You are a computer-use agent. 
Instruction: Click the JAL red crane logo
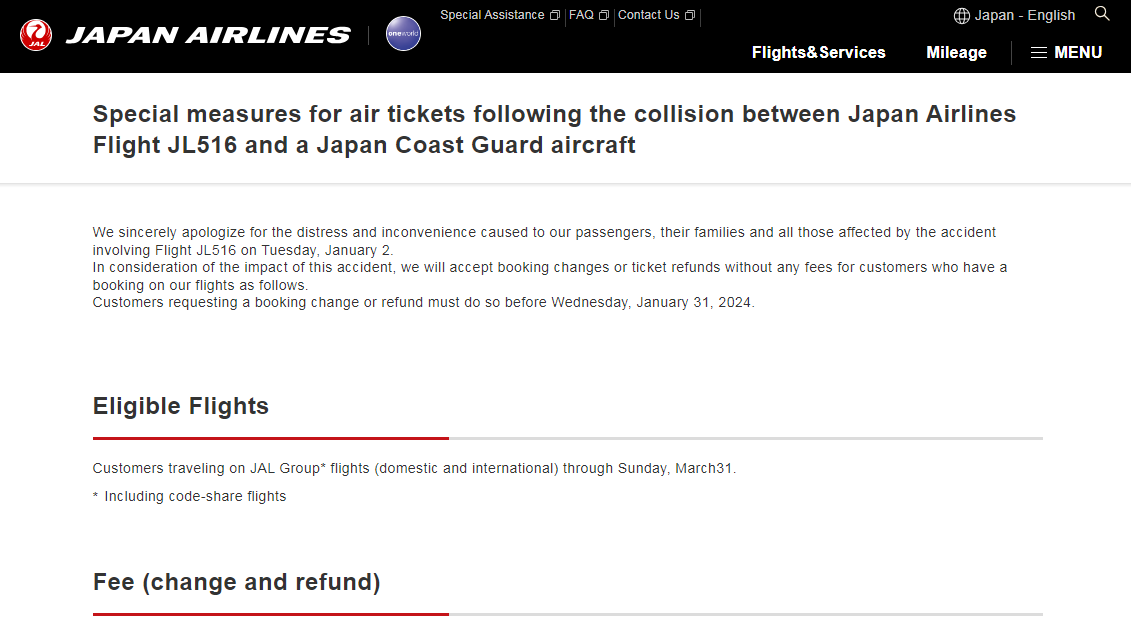36,35
